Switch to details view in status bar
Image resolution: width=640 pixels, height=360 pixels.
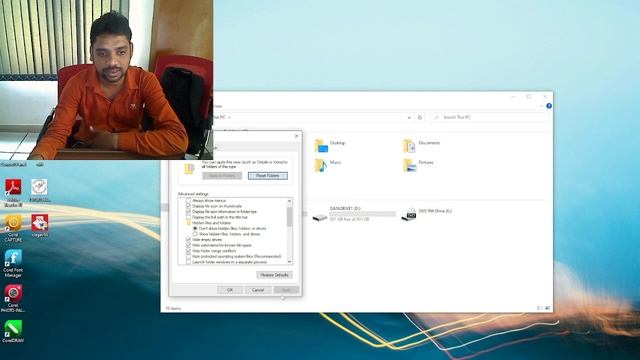point(540,308)
